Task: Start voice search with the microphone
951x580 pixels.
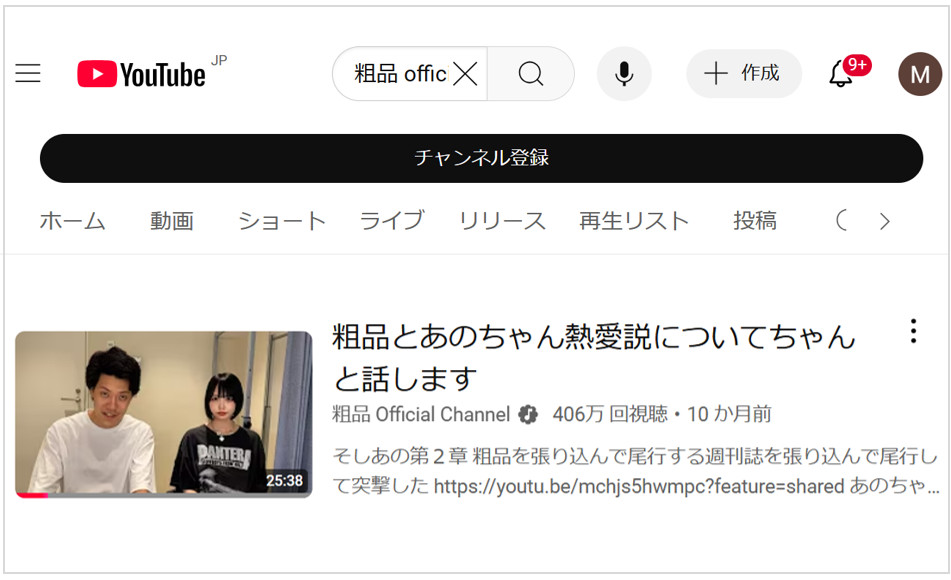Action: click(x=624, y=74)
